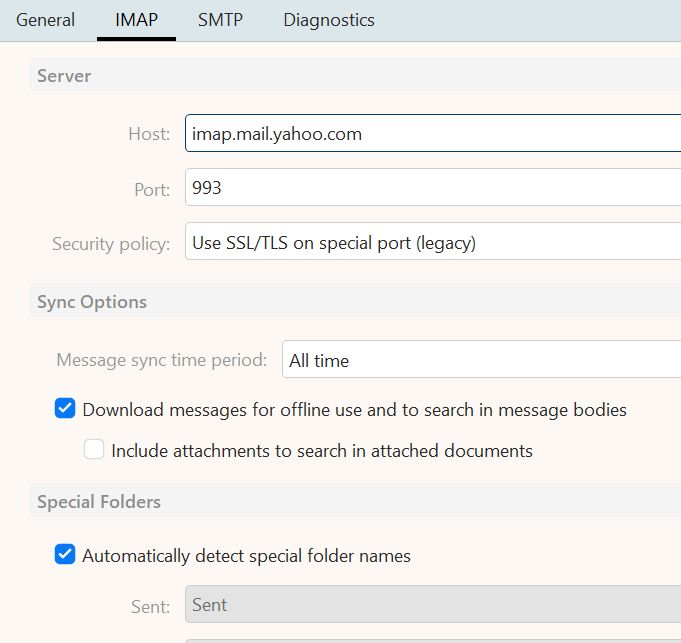Click the Server section header
This screenshot has width=681, height=643.
point(64,76)
